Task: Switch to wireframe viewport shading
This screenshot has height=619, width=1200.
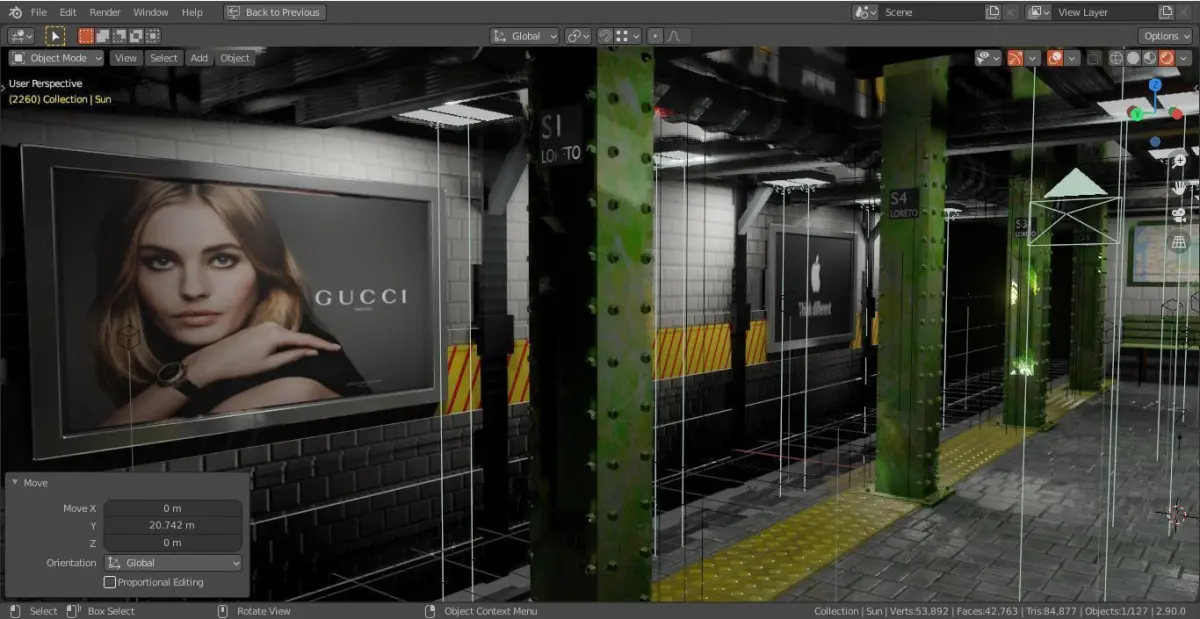Action: 1117,58
